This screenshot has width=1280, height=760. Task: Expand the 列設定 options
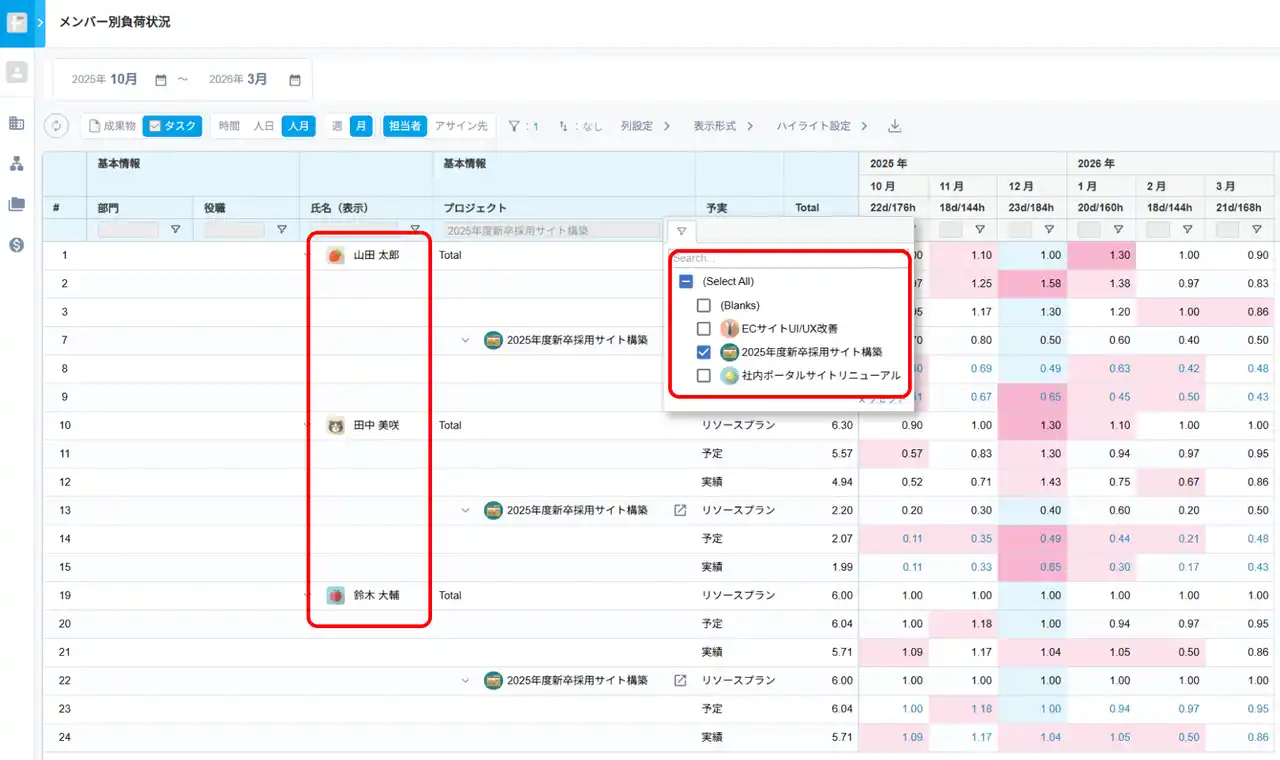[x=643, y=126]
